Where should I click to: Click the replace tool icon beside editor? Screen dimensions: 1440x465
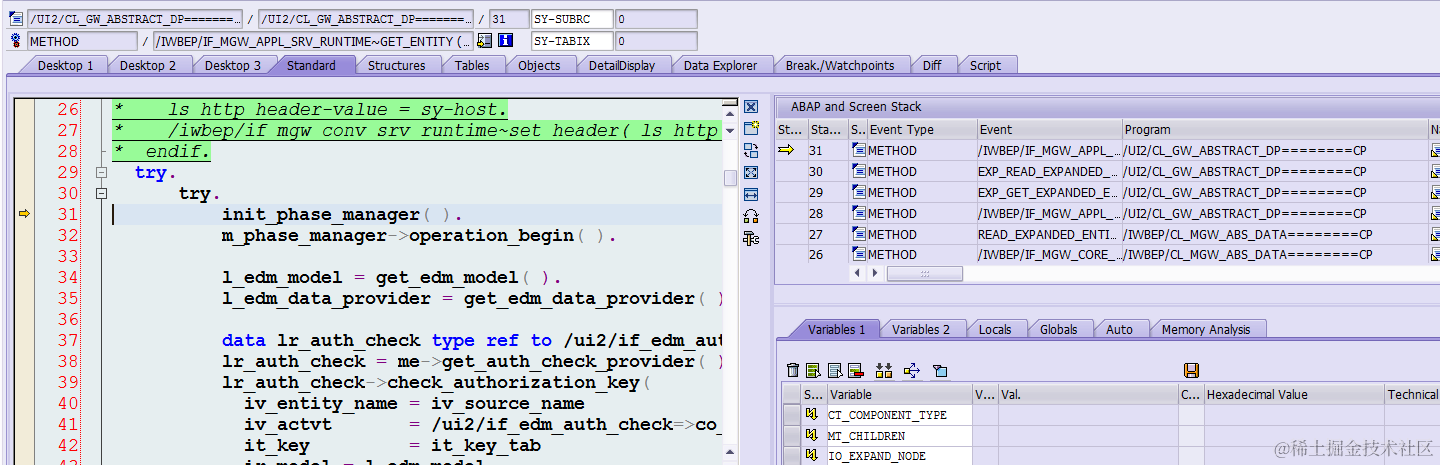pos(751,150)
